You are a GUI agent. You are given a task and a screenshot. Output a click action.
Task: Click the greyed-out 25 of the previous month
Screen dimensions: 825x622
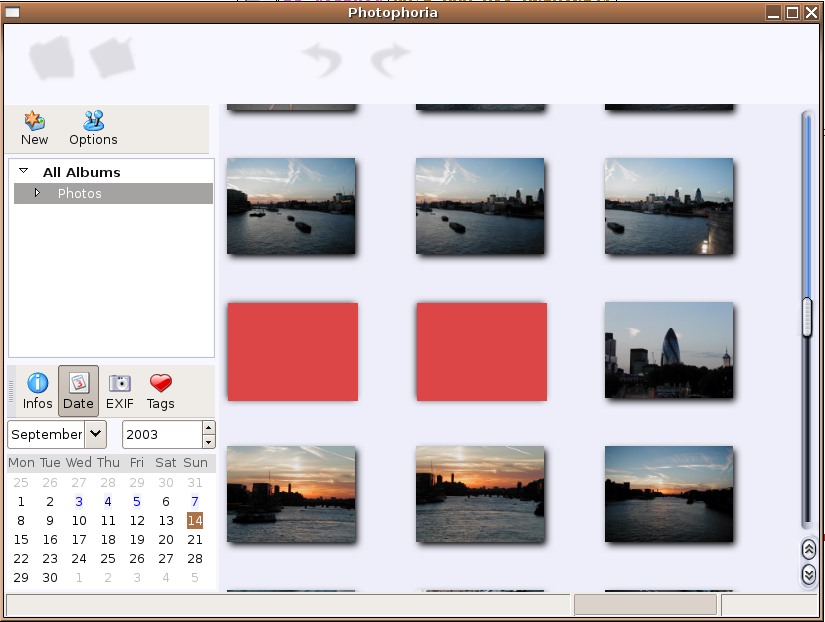(21, 483)
